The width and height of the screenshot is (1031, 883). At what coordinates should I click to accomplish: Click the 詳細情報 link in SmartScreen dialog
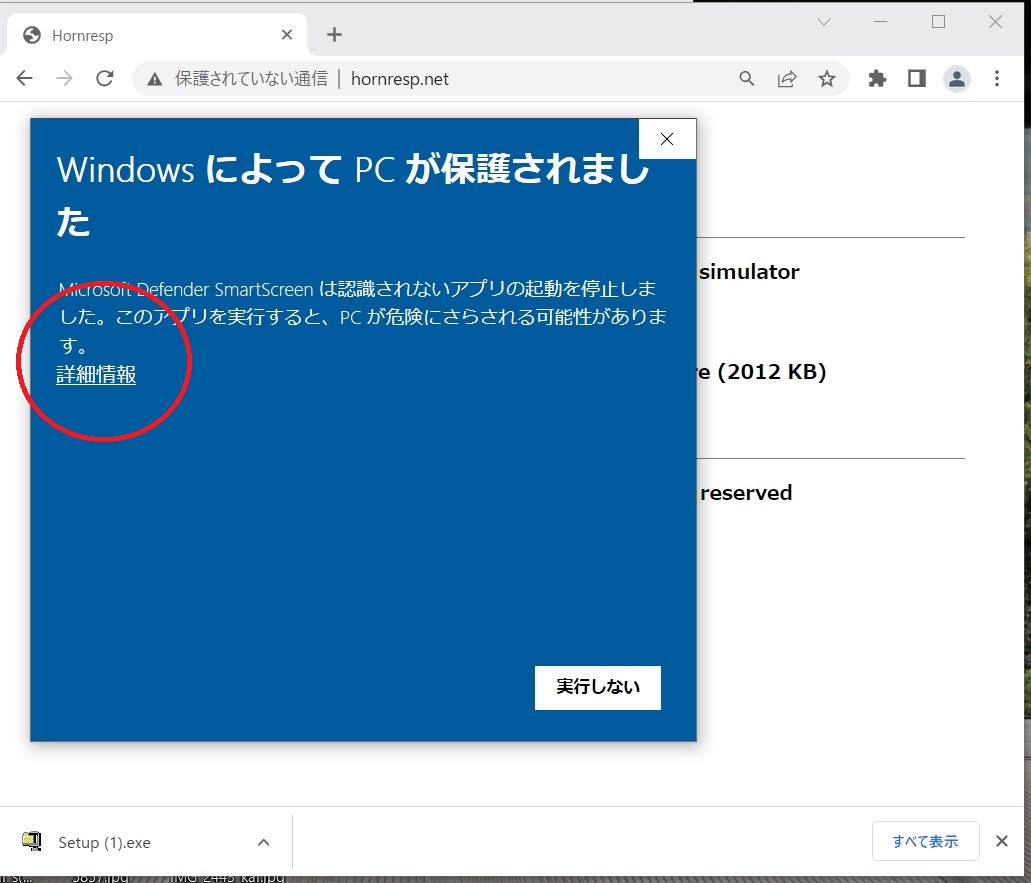pos(96,375)
